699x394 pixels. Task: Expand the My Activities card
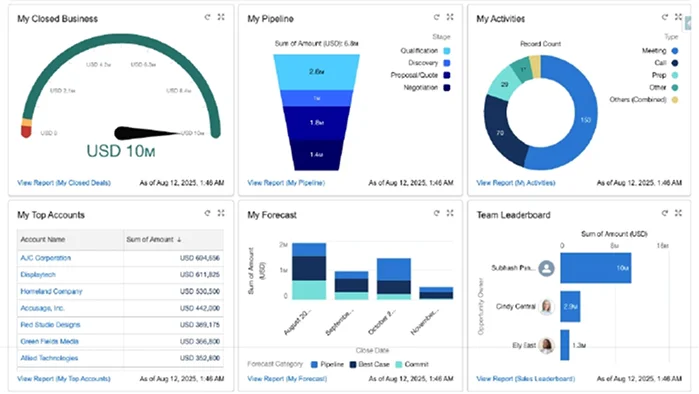click(678, 17)
